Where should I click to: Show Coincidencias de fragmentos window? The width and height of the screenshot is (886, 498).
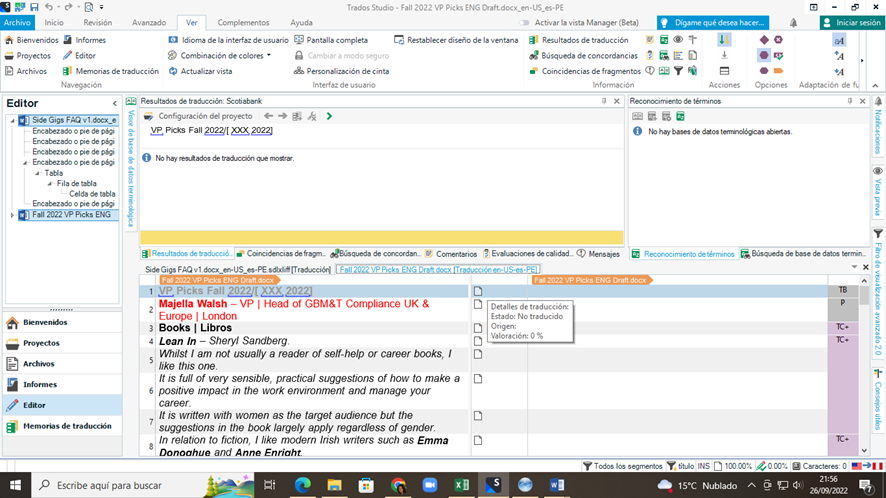click(x=585, y=71)
